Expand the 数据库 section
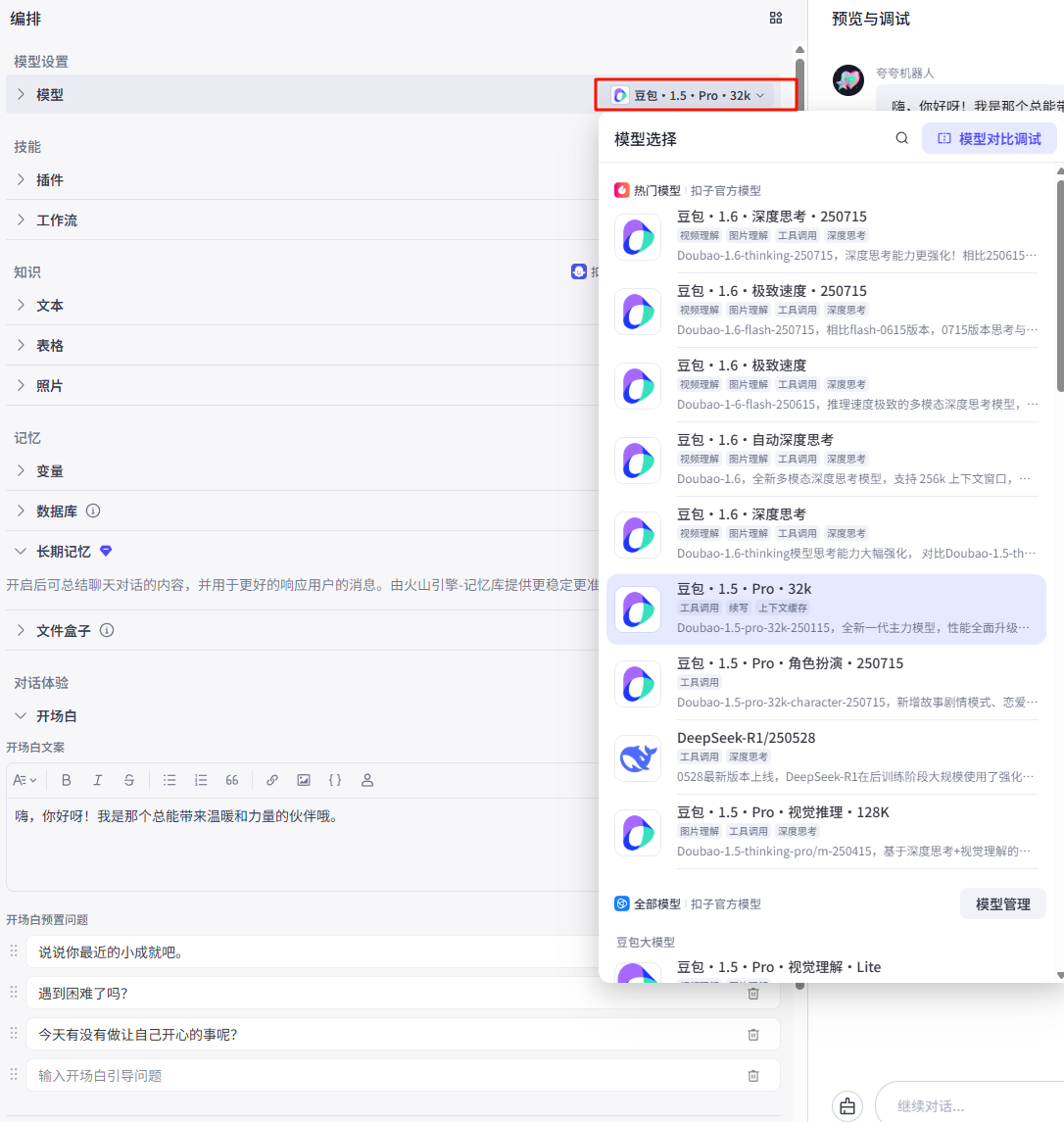Screen dimensions: 1064x1122 21,511
